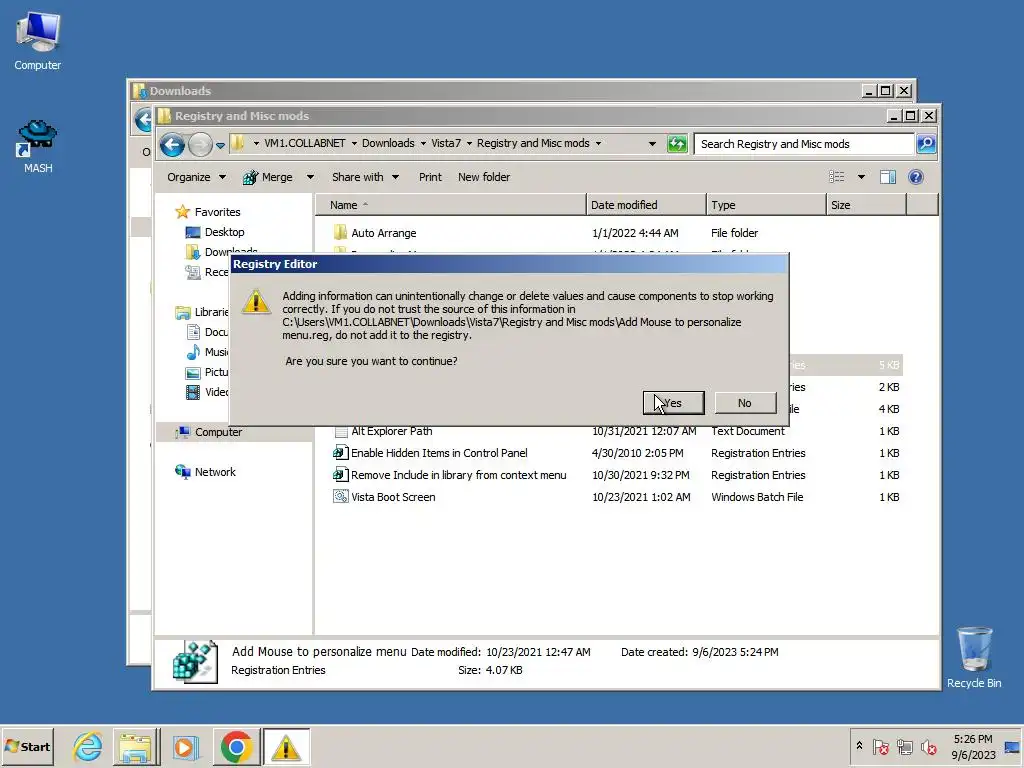Launch Google Chrome from taskbar
The width and height of the screenshot is (1024, 768).
tap(236, 746)
